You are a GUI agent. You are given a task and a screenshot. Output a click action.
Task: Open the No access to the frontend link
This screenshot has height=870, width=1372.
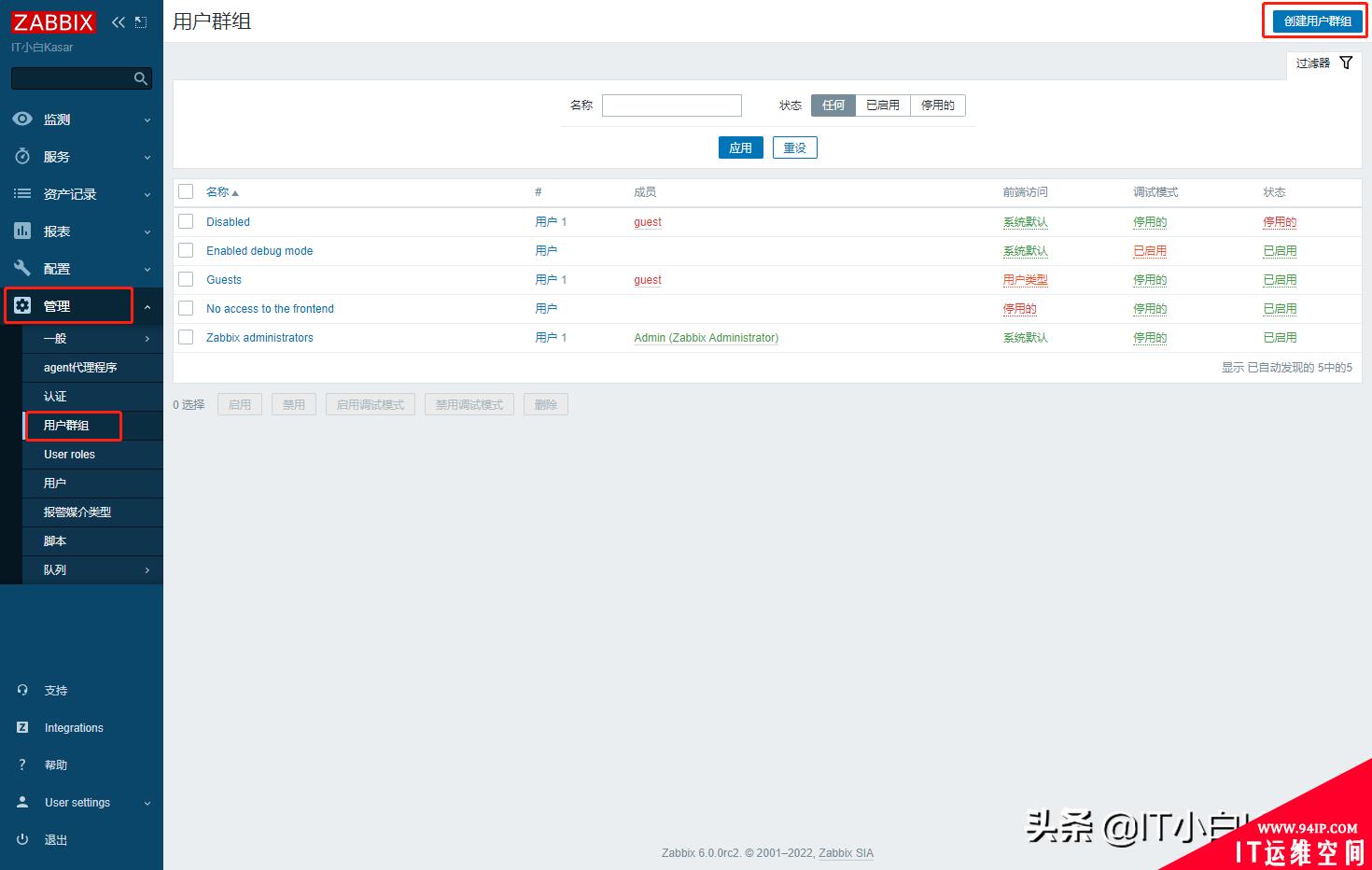(270, 309)
